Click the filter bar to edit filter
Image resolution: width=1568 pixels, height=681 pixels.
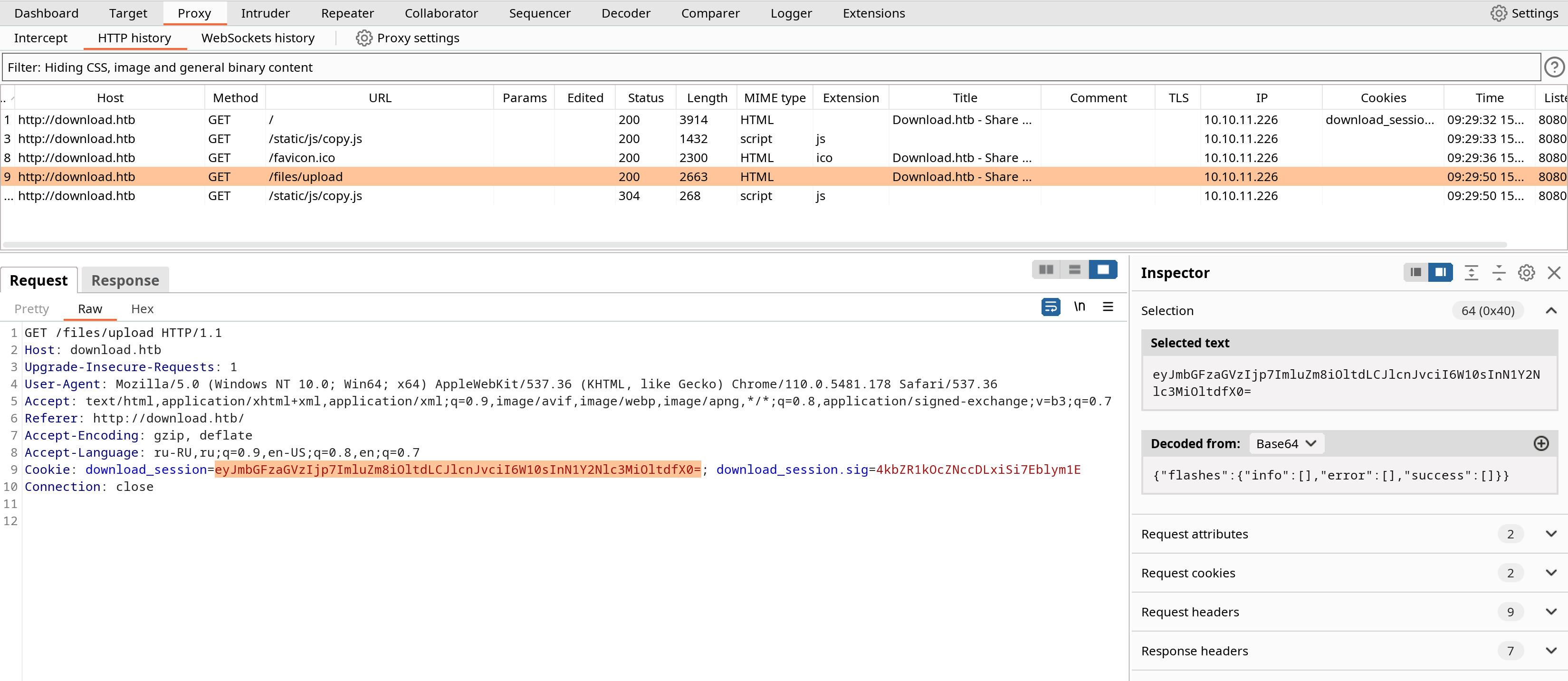[x=771, y=67]
